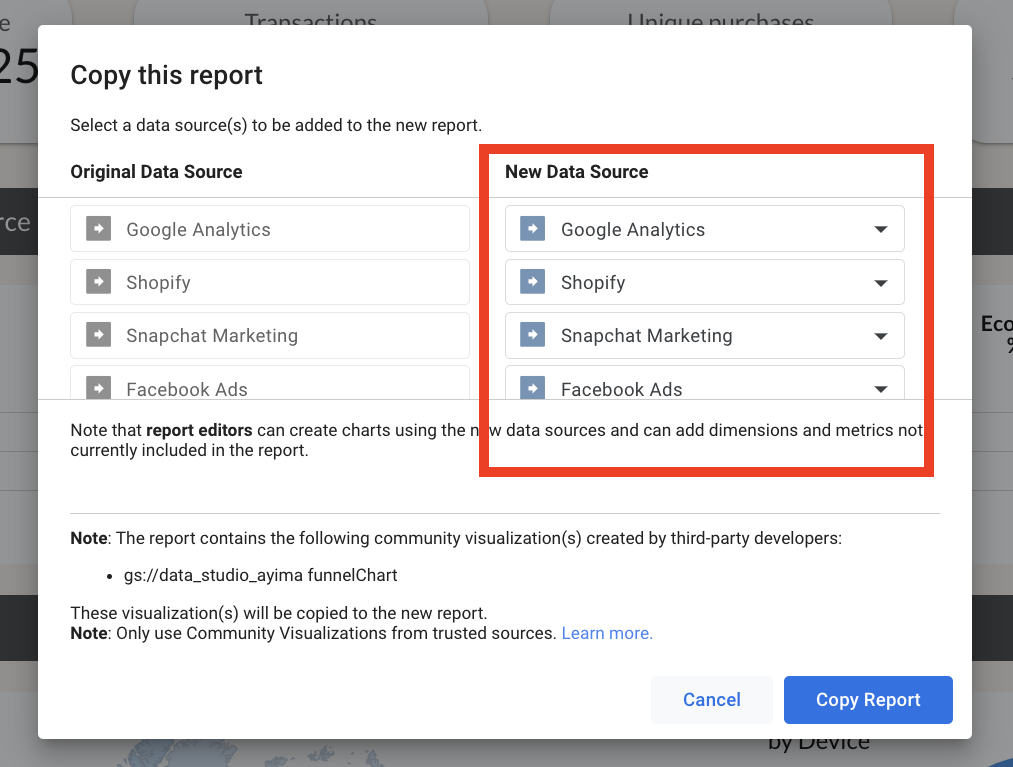The image size is (1013, 767).
Task: Click original Google Analytics data source icon
Action: pos(99,228)
